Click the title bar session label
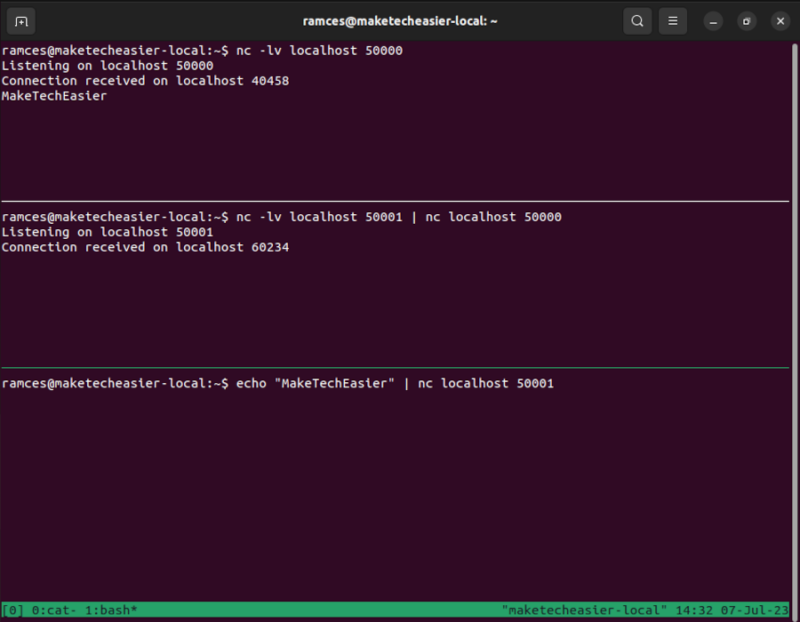 pyautogui.click(x=400, y=20)
